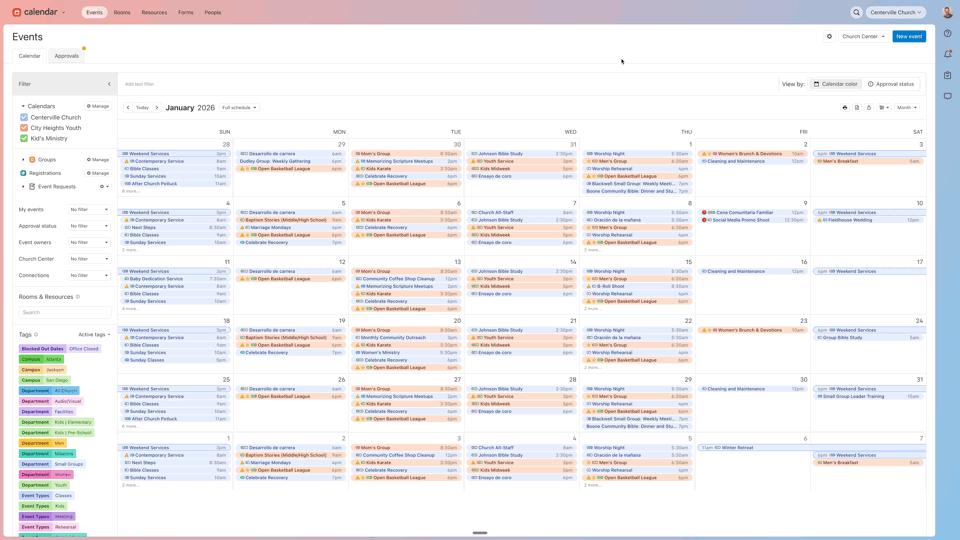The width and height of the screenshot is (960, 540).
Task: Open the Month view dropdown
Action: (906, 108)
